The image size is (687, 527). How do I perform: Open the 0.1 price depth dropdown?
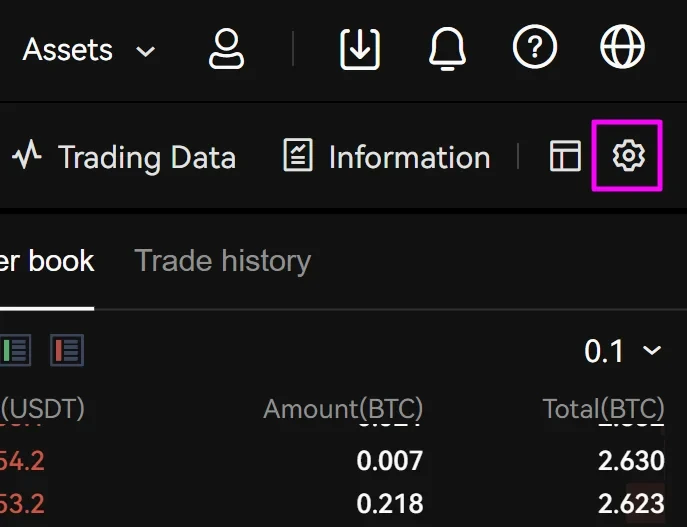click(622, 351)
